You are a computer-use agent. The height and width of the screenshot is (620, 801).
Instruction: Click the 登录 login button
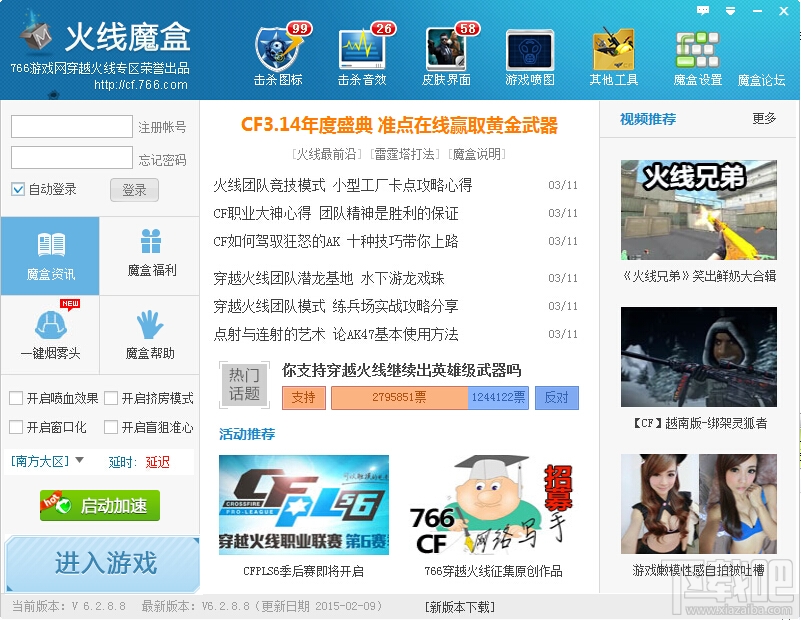coord(134,190)
